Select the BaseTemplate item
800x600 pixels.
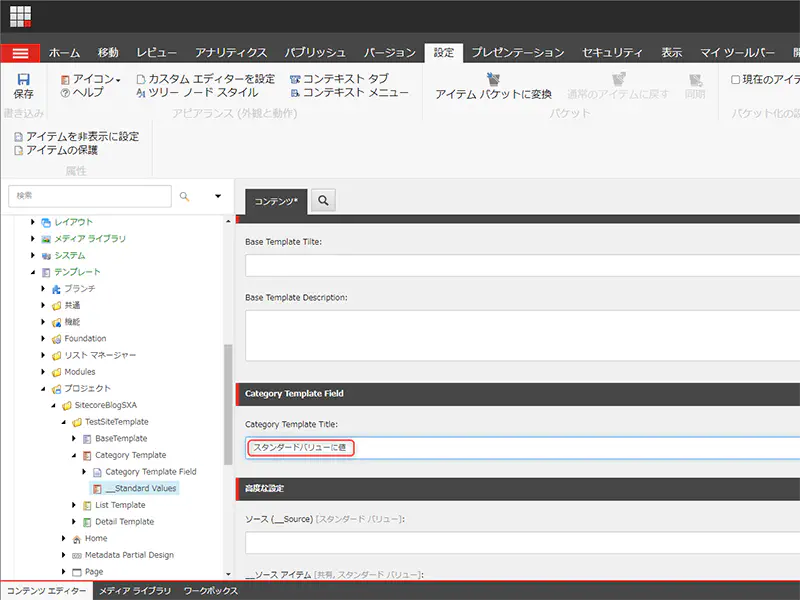121,438
